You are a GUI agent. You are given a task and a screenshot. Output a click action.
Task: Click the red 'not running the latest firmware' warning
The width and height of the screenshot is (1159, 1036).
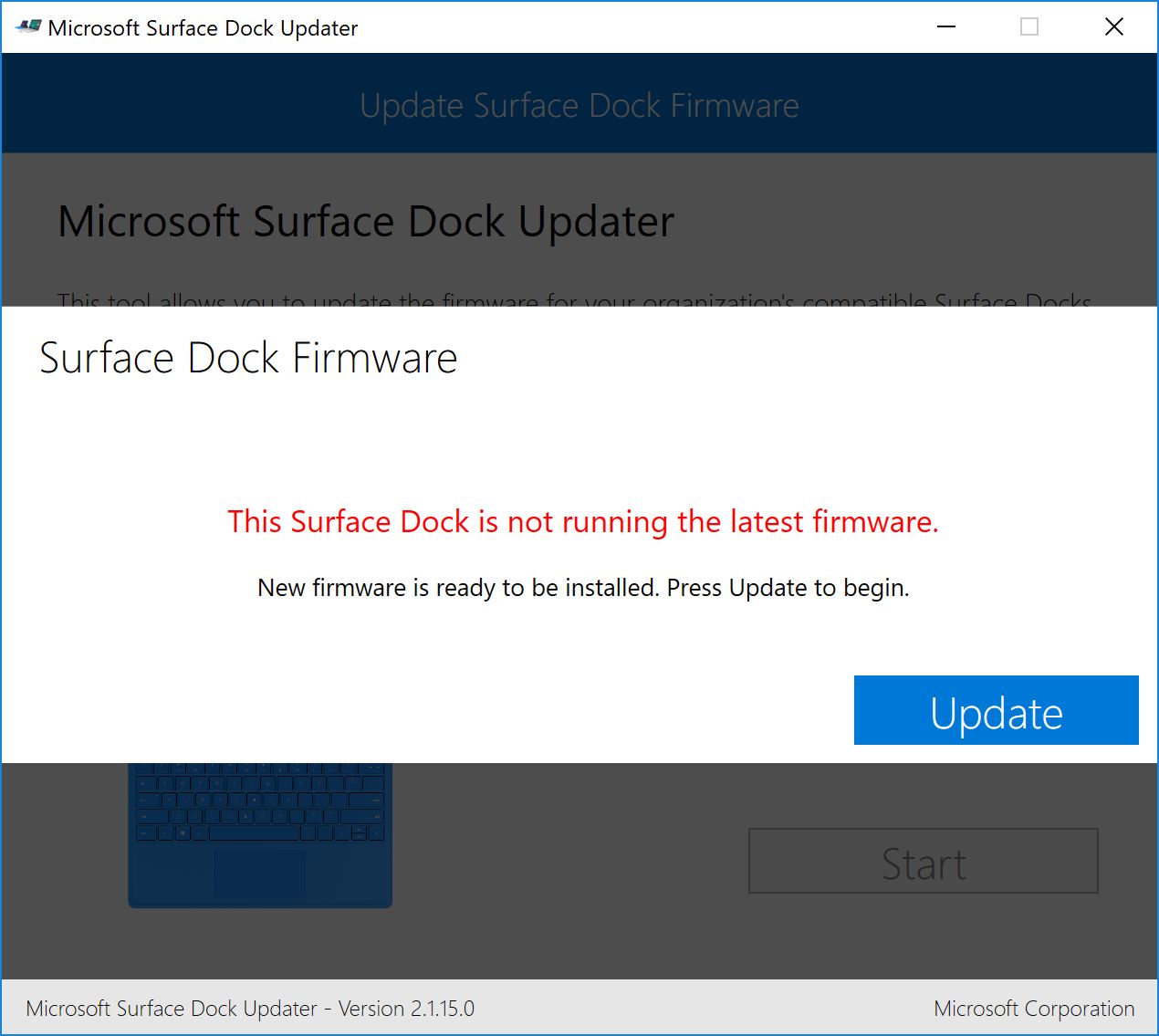click(583, 522)
